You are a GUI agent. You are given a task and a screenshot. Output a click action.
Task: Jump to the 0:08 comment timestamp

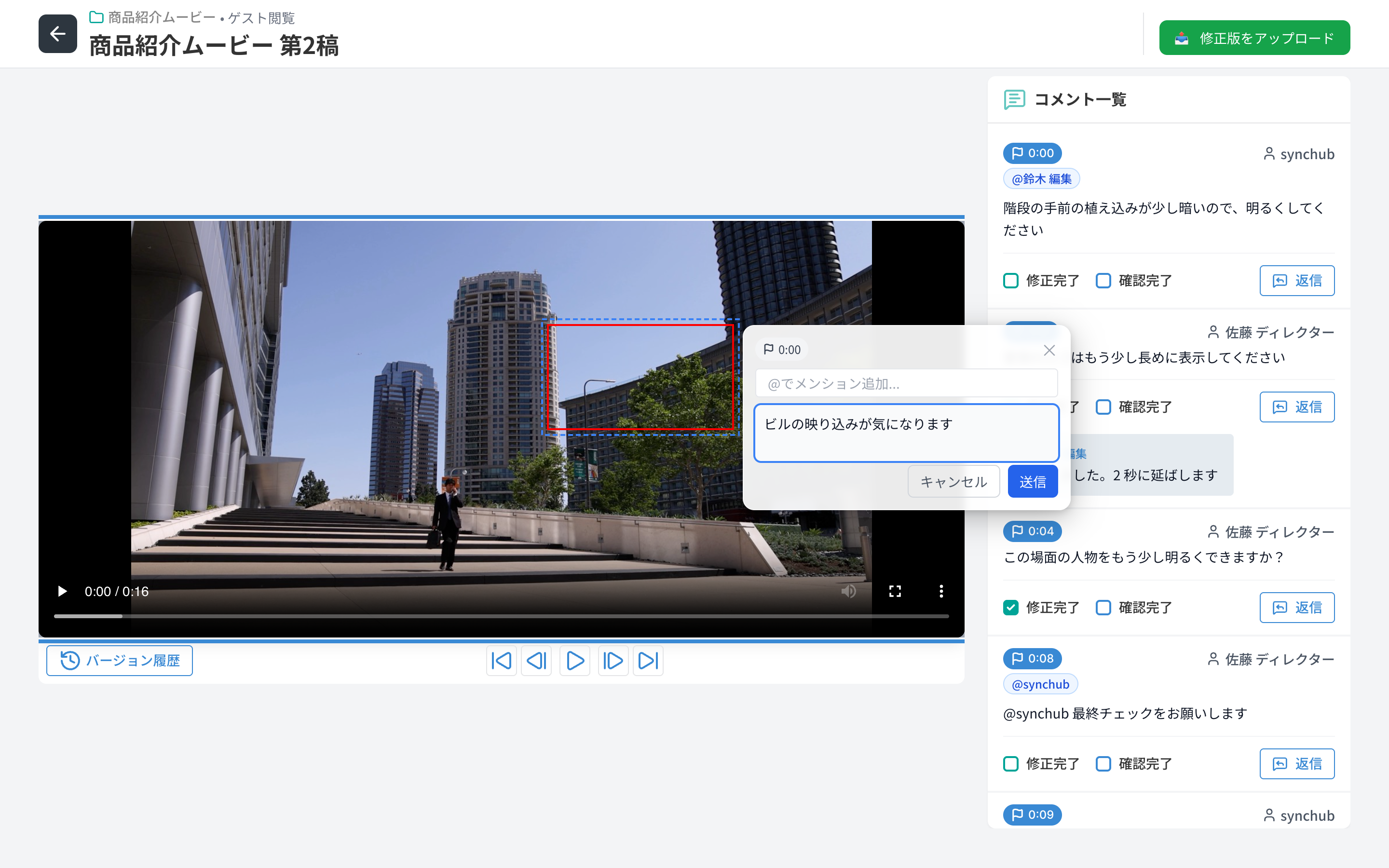tap(1032, 658)
